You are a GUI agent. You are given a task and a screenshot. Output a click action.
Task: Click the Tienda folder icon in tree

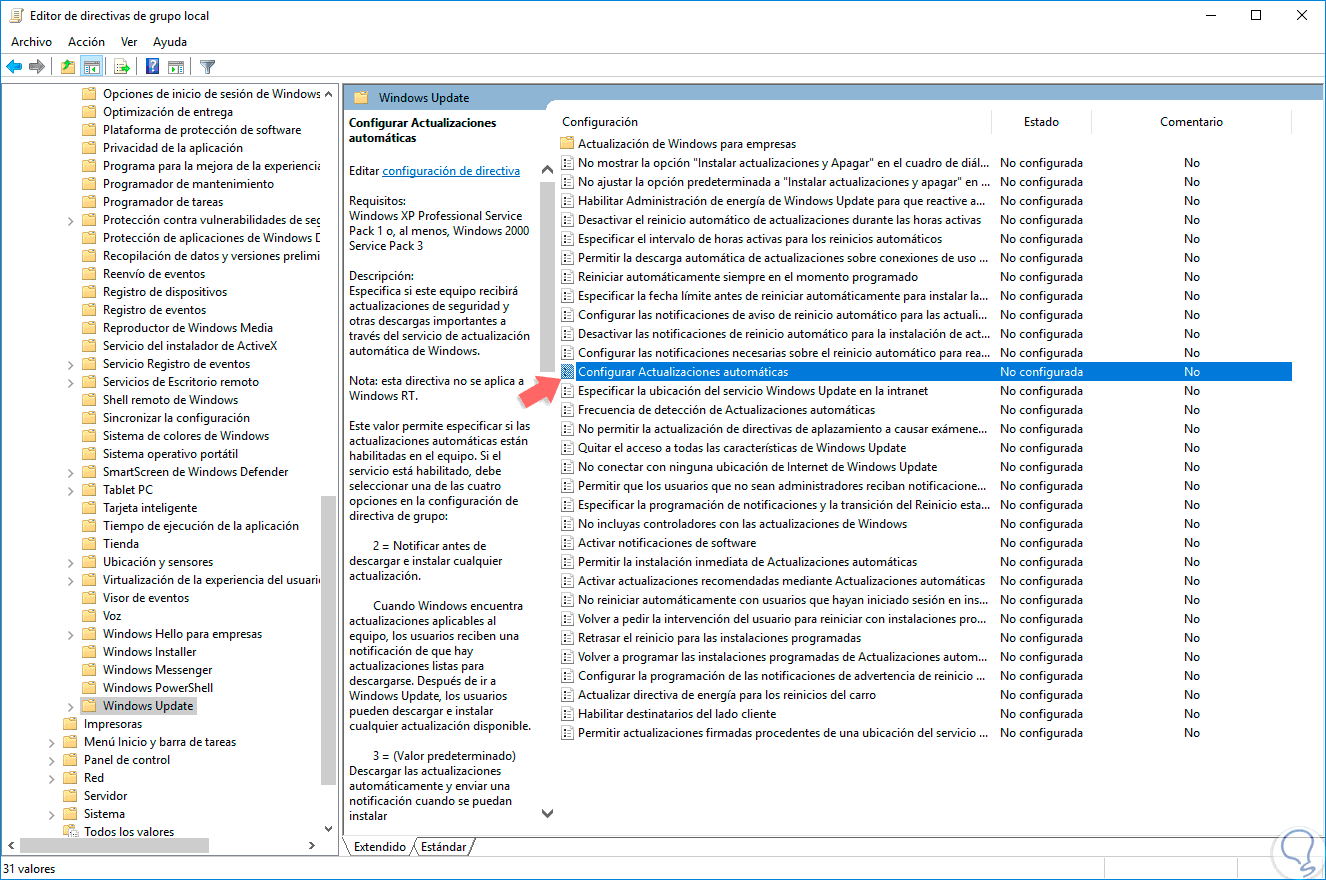click(x=91, y=544)
